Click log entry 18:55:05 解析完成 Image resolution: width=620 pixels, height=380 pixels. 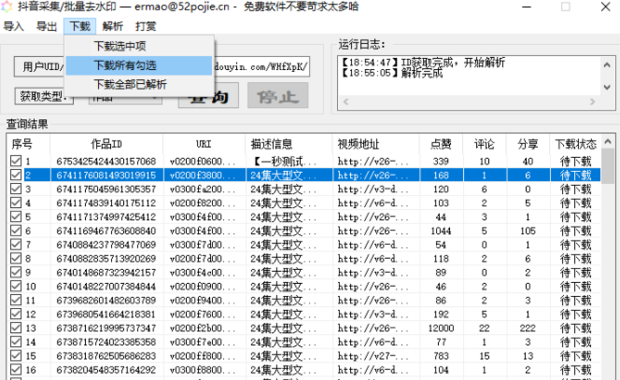point(392,73)
